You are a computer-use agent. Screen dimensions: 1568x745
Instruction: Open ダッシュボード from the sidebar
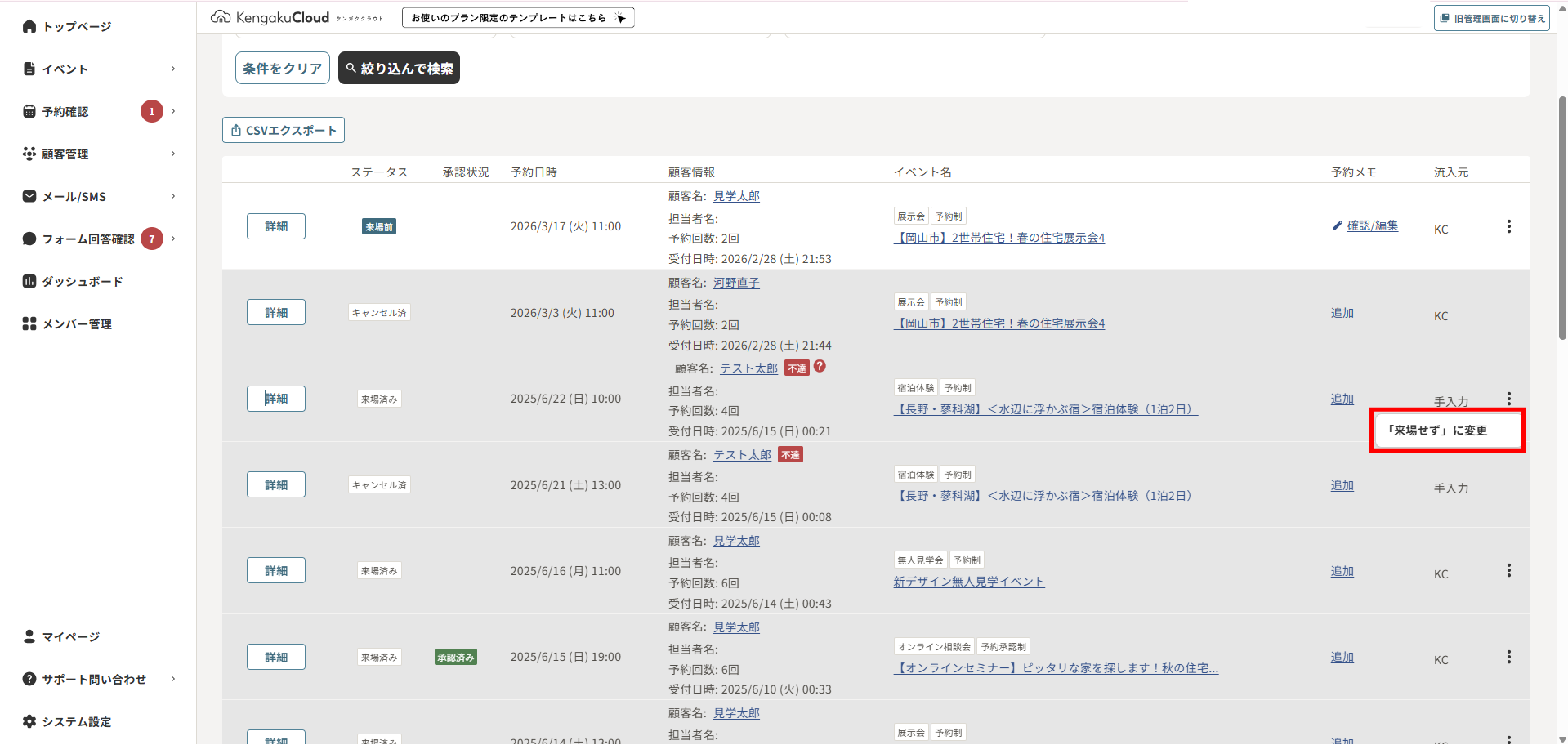82,281
